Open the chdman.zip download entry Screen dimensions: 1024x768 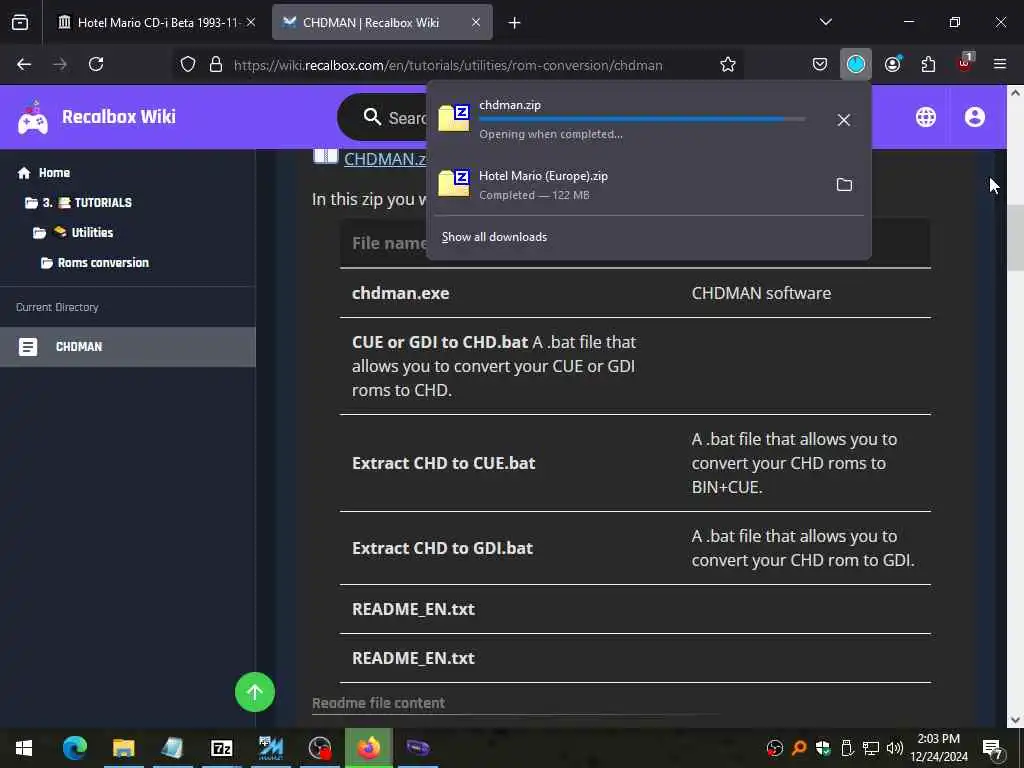click(x=627, y=120)
